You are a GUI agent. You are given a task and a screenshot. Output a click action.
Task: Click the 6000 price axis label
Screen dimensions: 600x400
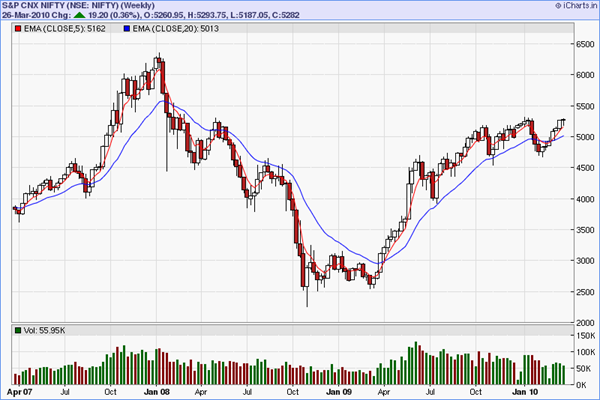585,75
